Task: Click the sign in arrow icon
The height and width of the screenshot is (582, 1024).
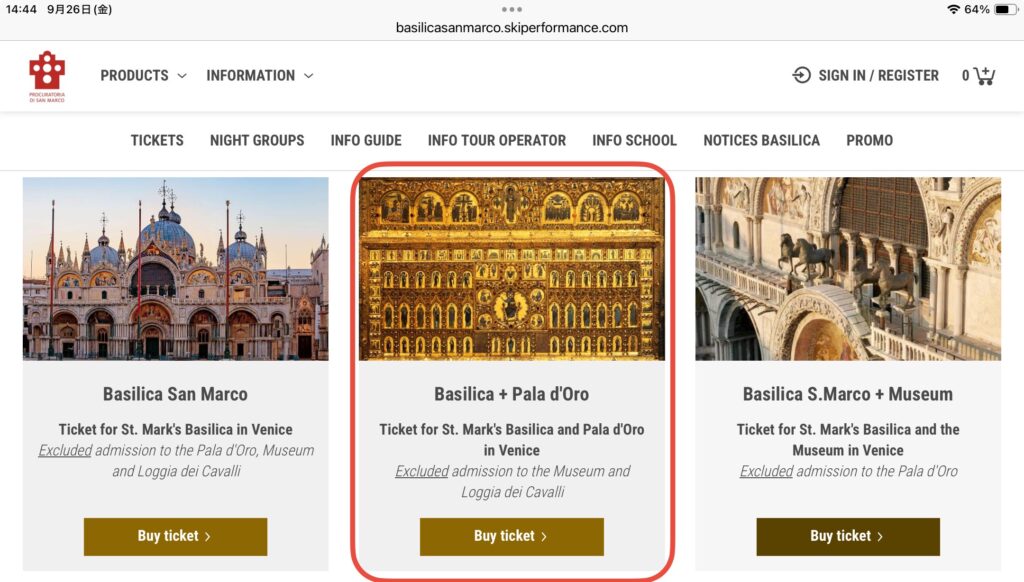Action: (x=801, y=75)
